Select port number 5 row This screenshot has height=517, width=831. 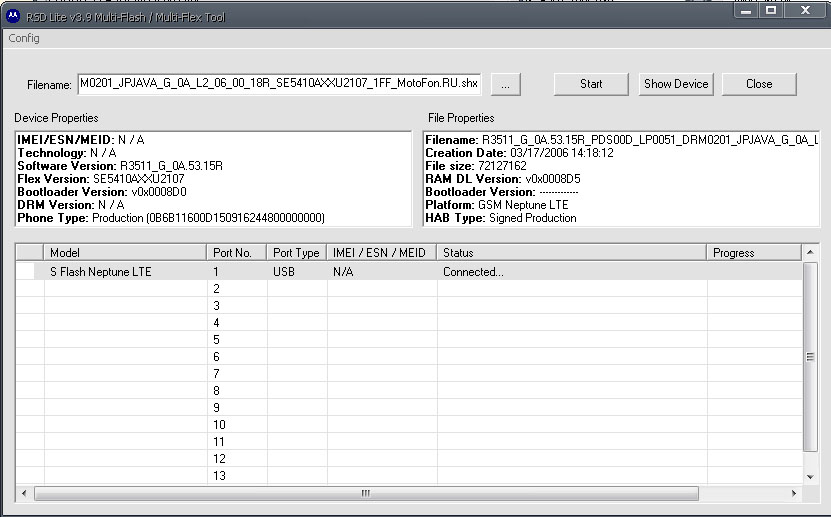409,340
